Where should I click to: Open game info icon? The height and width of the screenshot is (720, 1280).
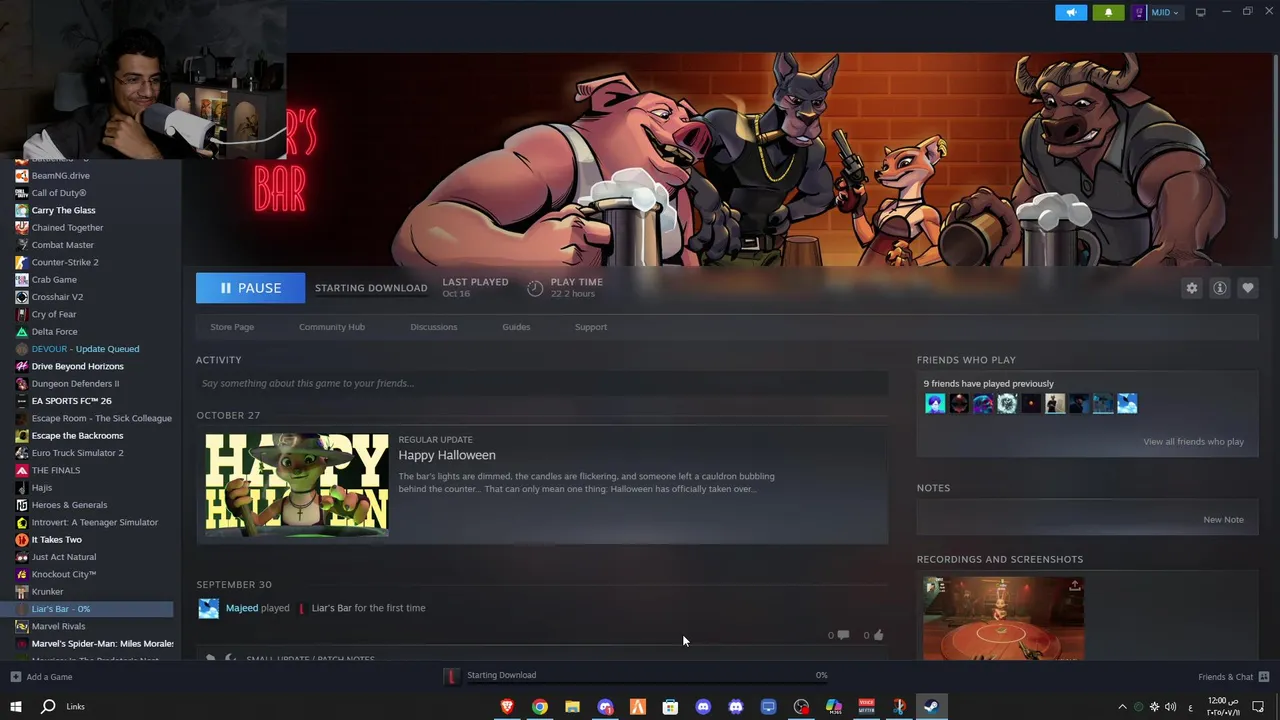[1220, 288]
